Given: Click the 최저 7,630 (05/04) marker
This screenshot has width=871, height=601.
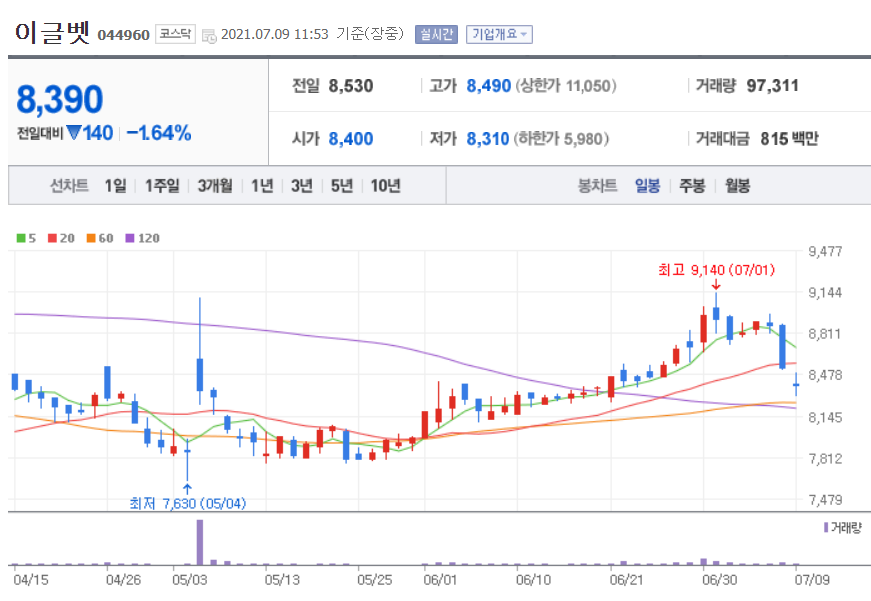Looking at the screenshot, I should (x=187, y=503).
